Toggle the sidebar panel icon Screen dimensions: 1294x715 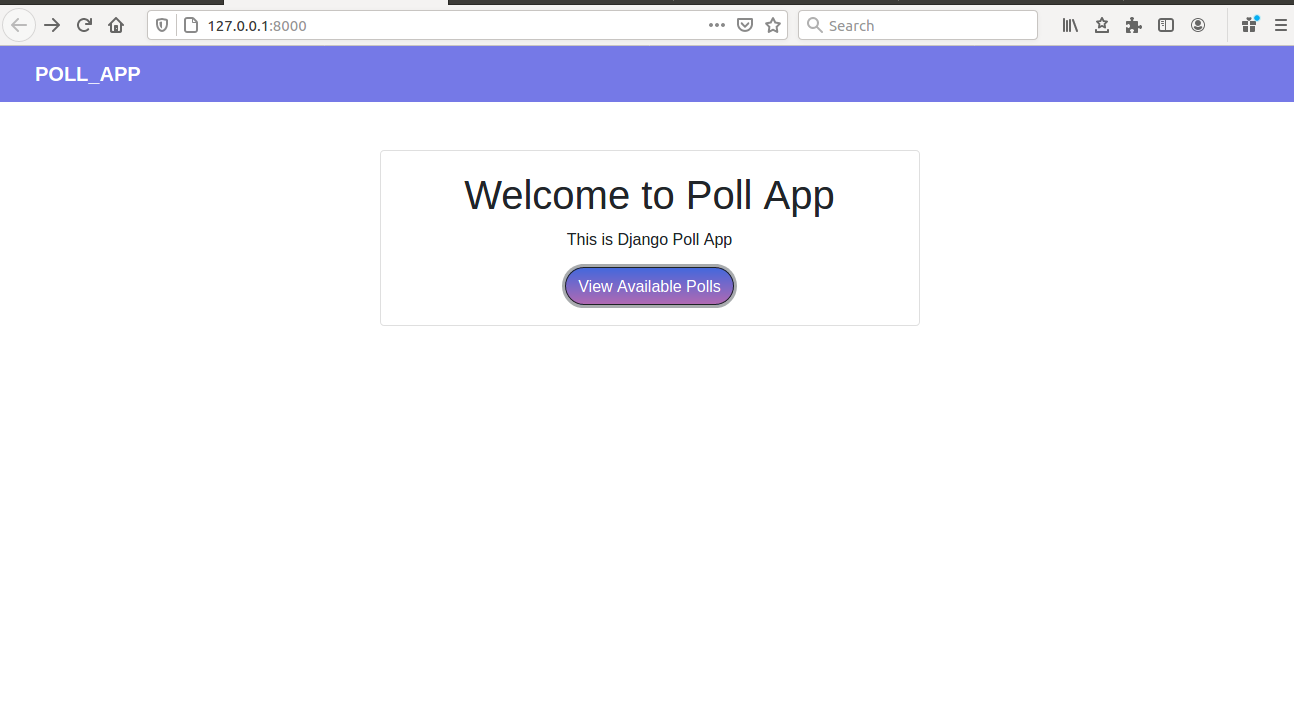click(x=1166, y=25)
